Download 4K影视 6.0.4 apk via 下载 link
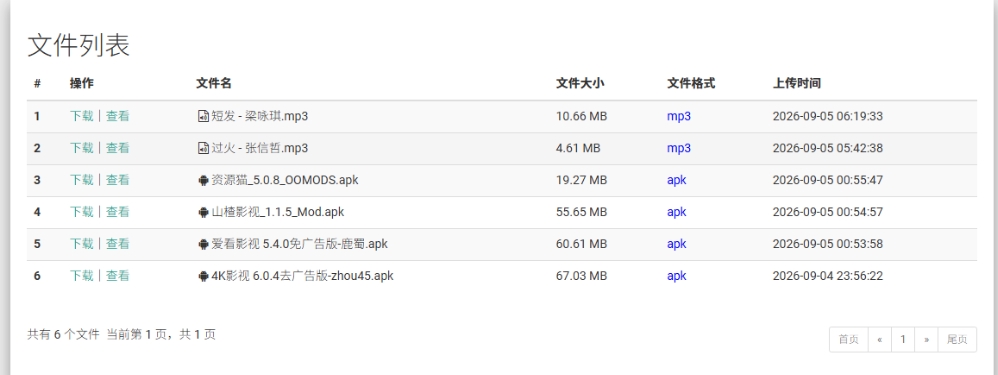998x375 pixels. pos(81,275)
